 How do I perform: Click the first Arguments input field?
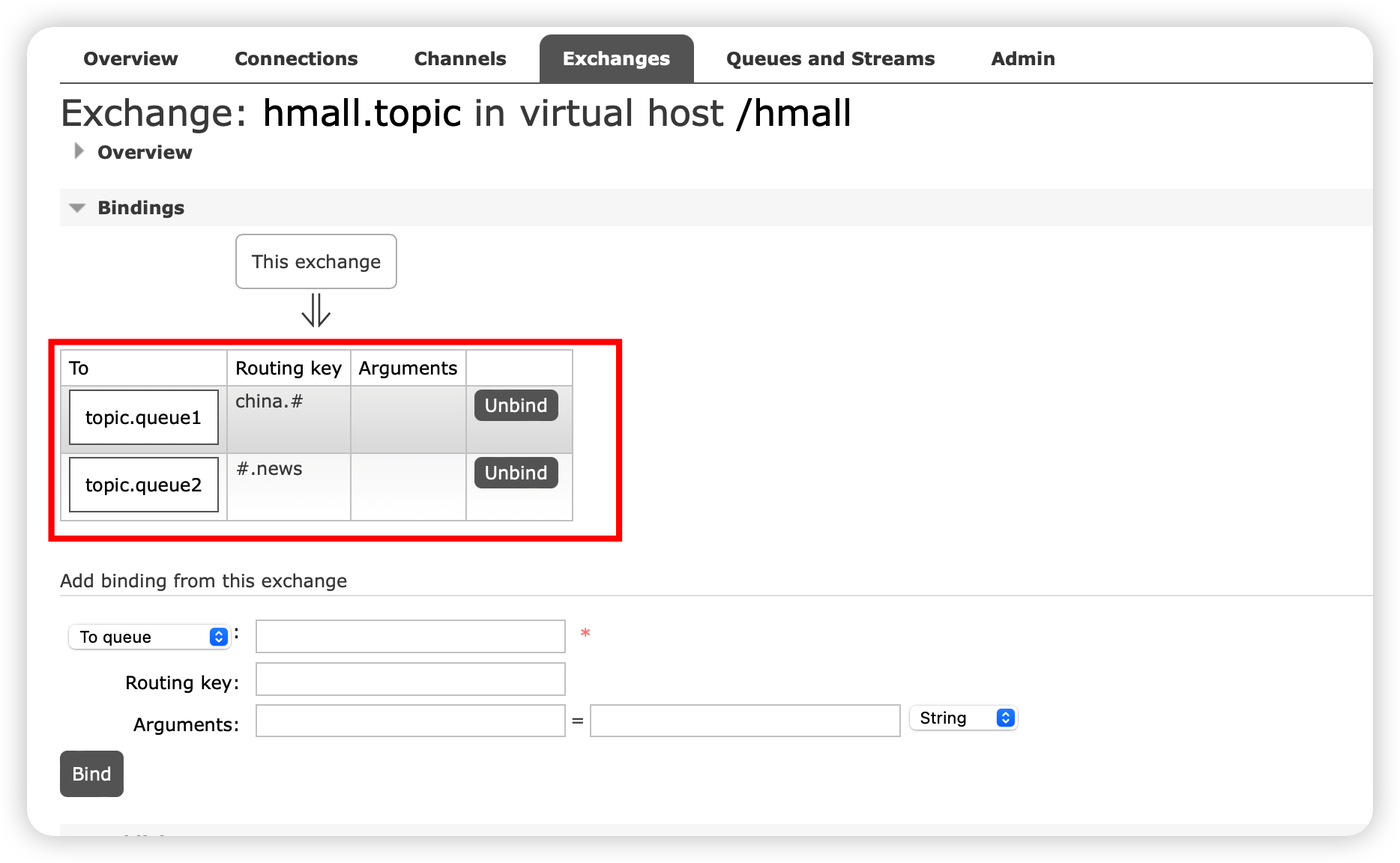coord(410,721)
